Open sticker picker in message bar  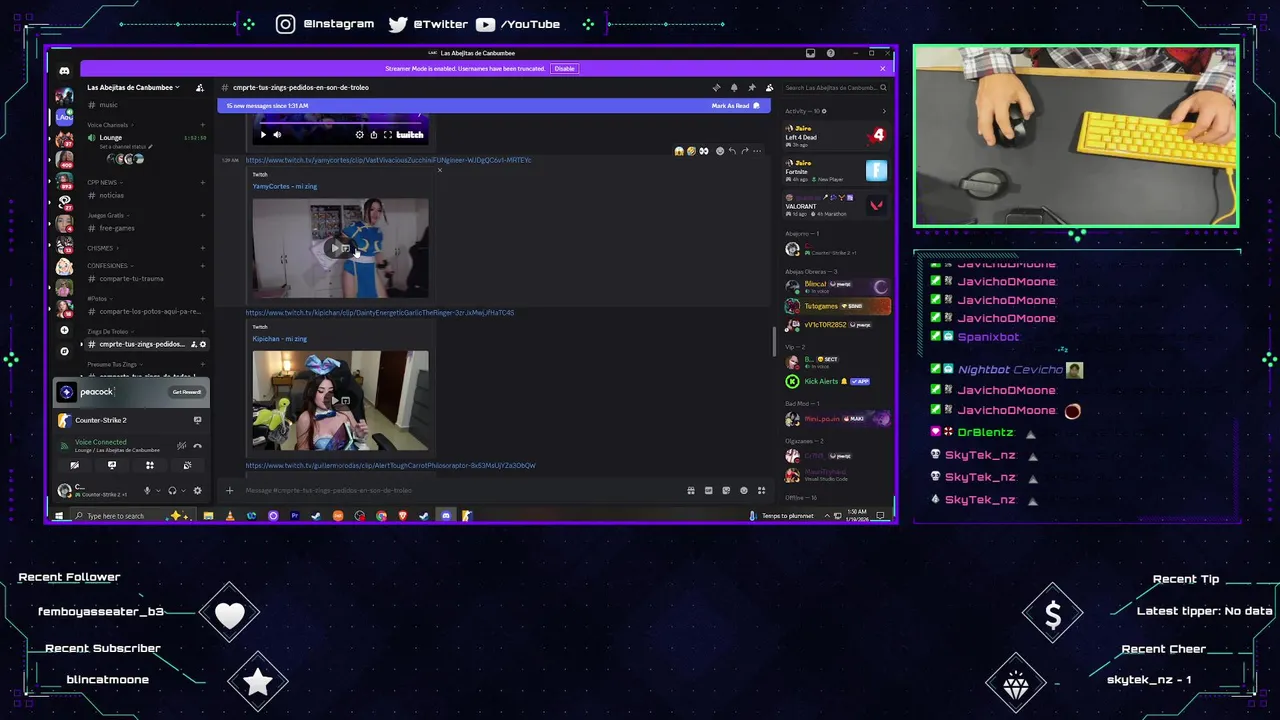726,490
